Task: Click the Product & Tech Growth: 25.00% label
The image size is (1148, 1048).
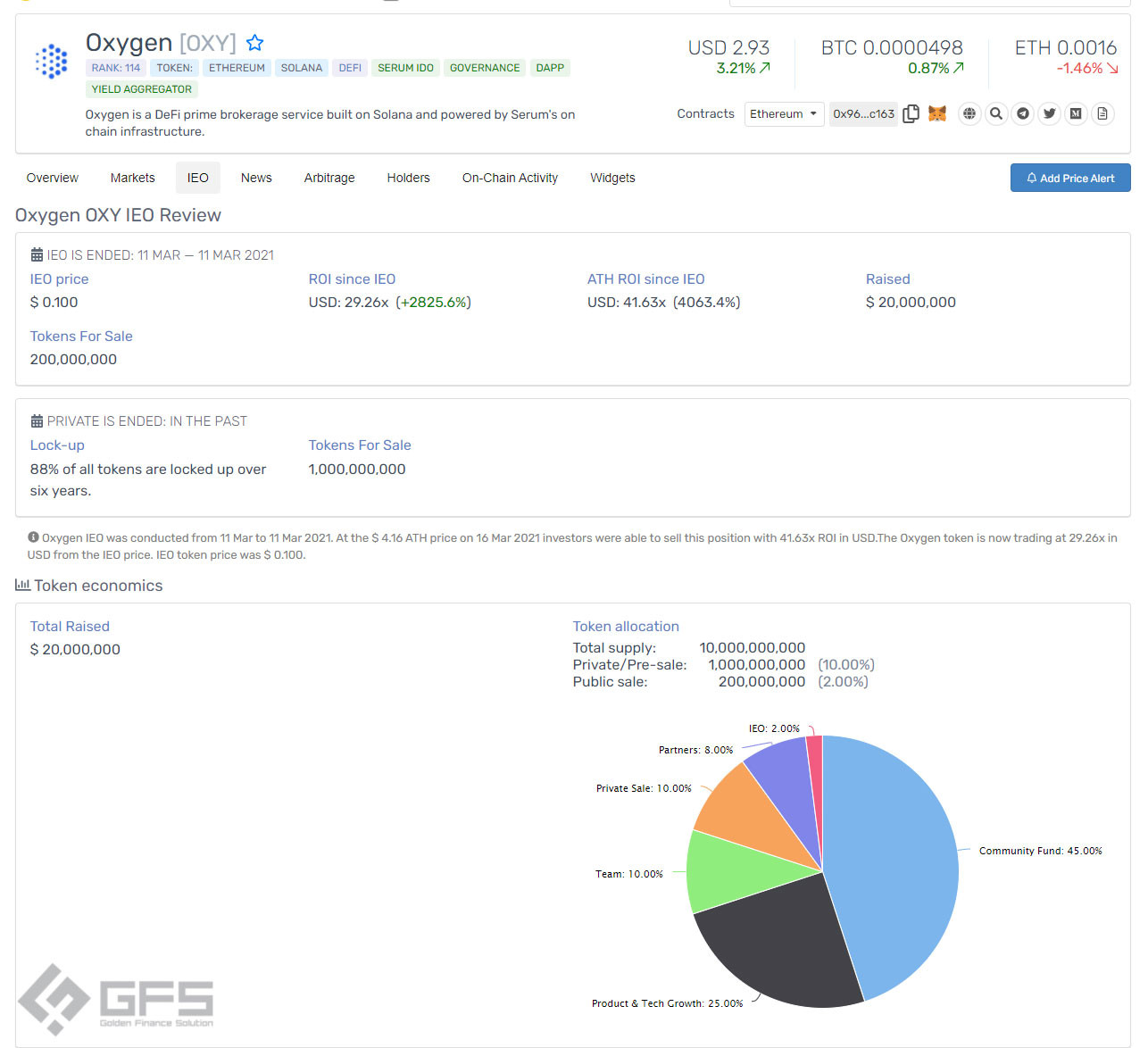Action: click(x=667, y=1003)
